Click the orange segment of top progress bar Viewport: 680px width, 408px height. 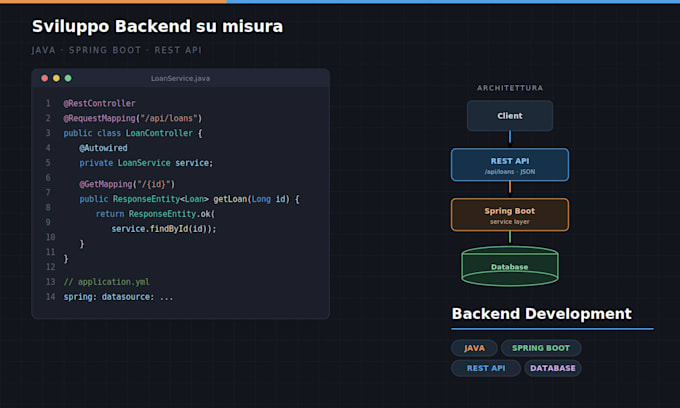(x=113, y=2)
